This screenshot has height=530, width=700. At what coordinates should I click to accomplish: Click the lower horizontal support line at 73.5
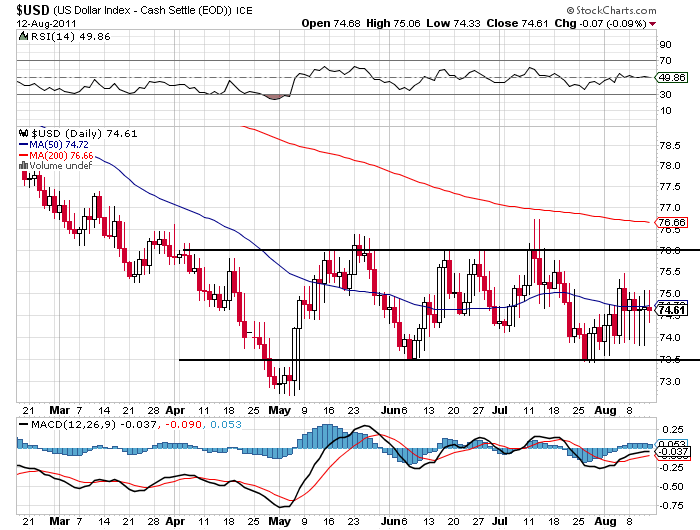(420, 360)
